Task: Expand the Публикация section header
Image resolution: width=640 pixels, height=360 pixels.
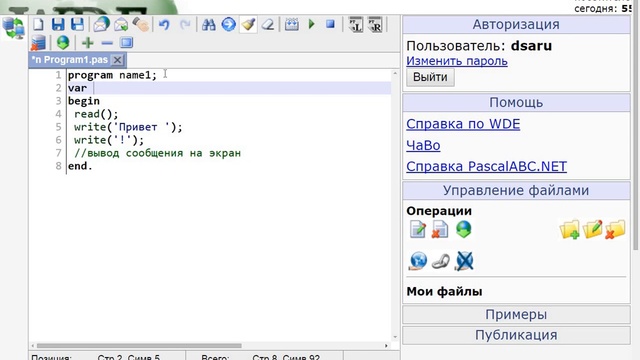Action: [516, 335]
